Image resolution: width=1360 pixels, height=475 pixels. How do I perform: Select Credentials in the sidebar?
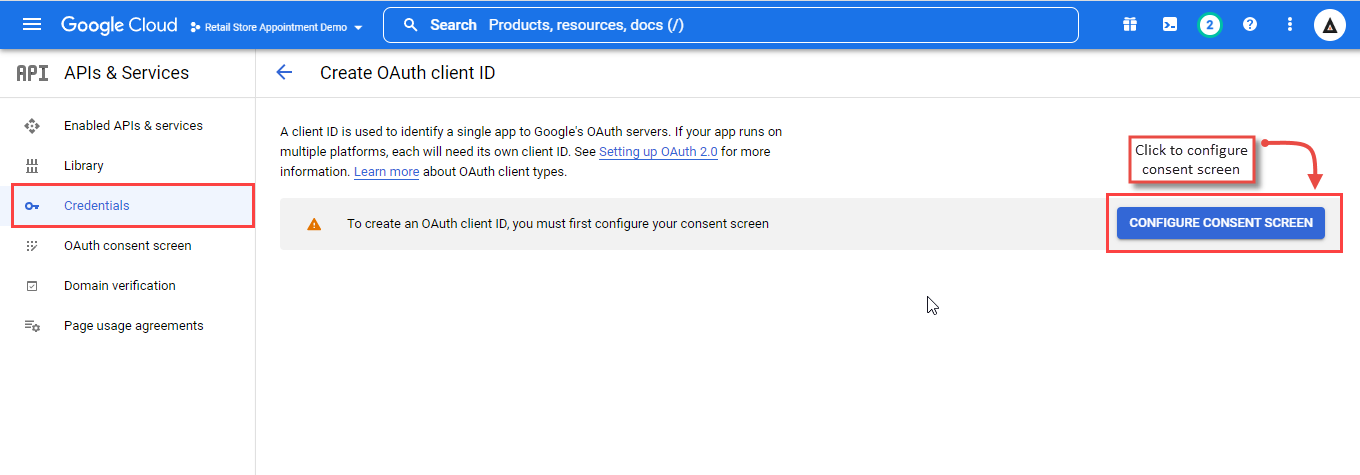pyautogui.click(x=133, y=205)
